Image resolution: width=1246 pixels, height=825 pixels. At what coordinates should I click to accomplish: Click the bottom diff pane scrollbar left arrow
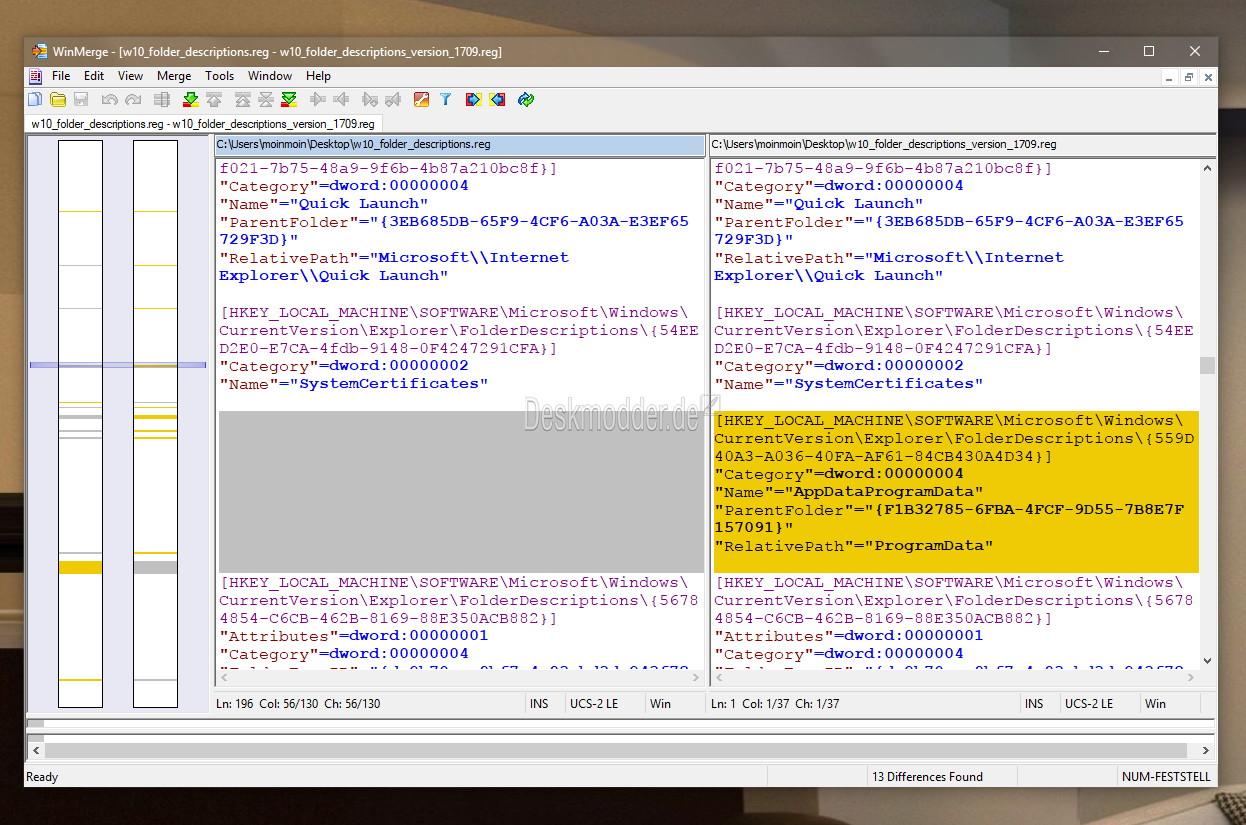[x=35, y=750]
